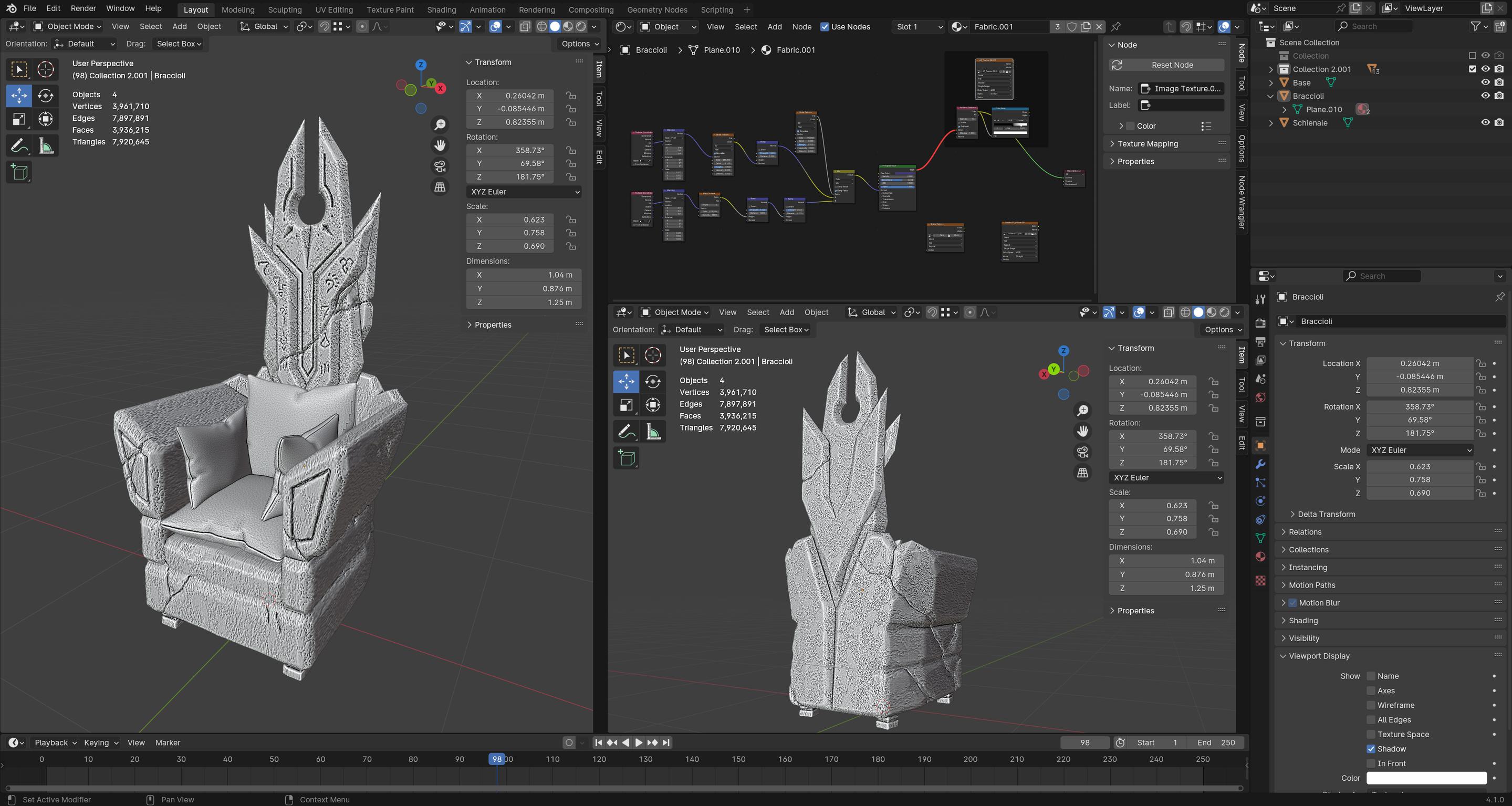Select the Add Cube tool in left viewport
The width and height of the screenshot is (1512, 806).
coord(19,172)
